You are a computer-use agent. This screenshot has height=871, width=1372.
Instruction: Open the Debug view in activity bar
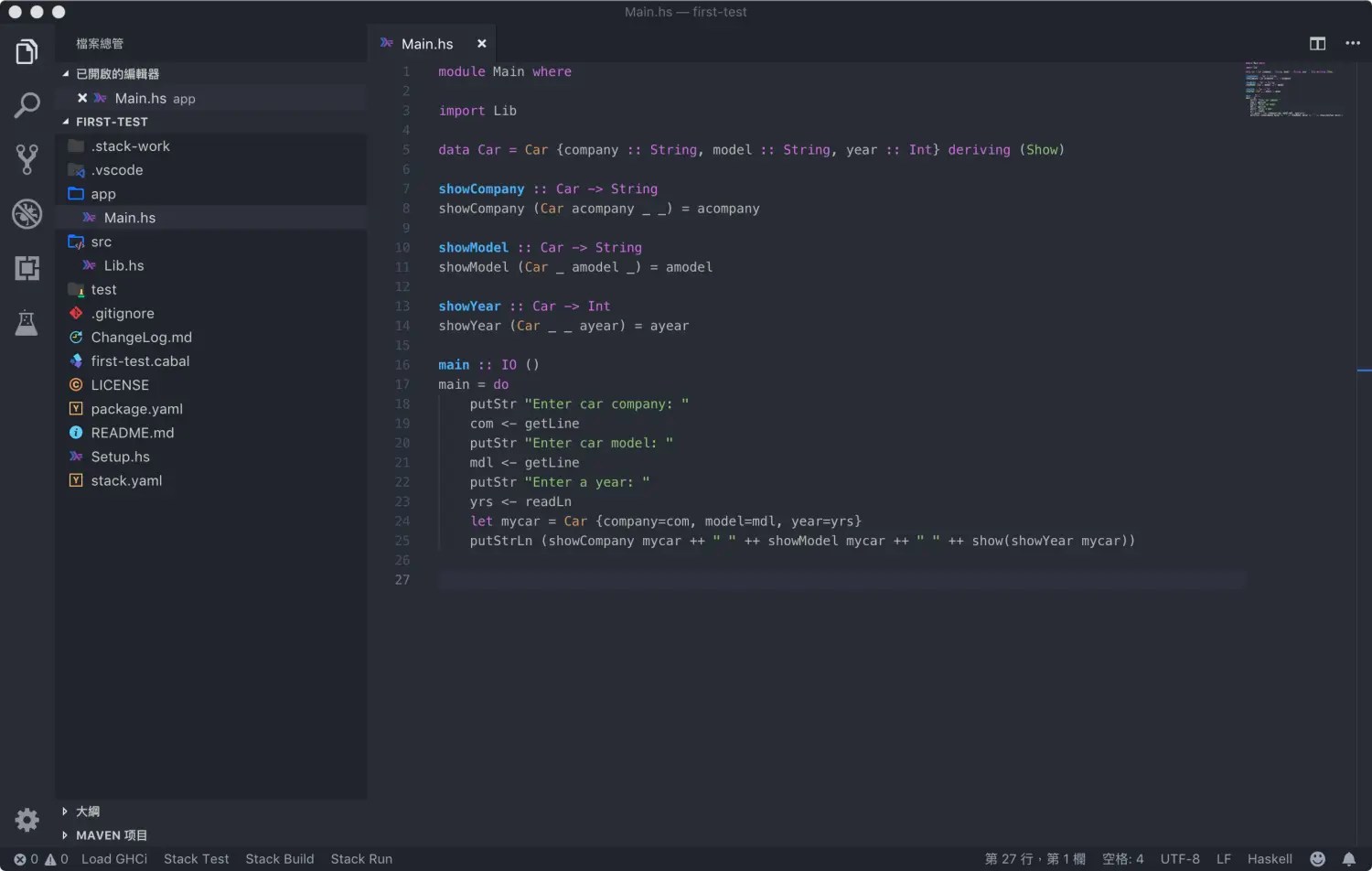pos(27,214)
